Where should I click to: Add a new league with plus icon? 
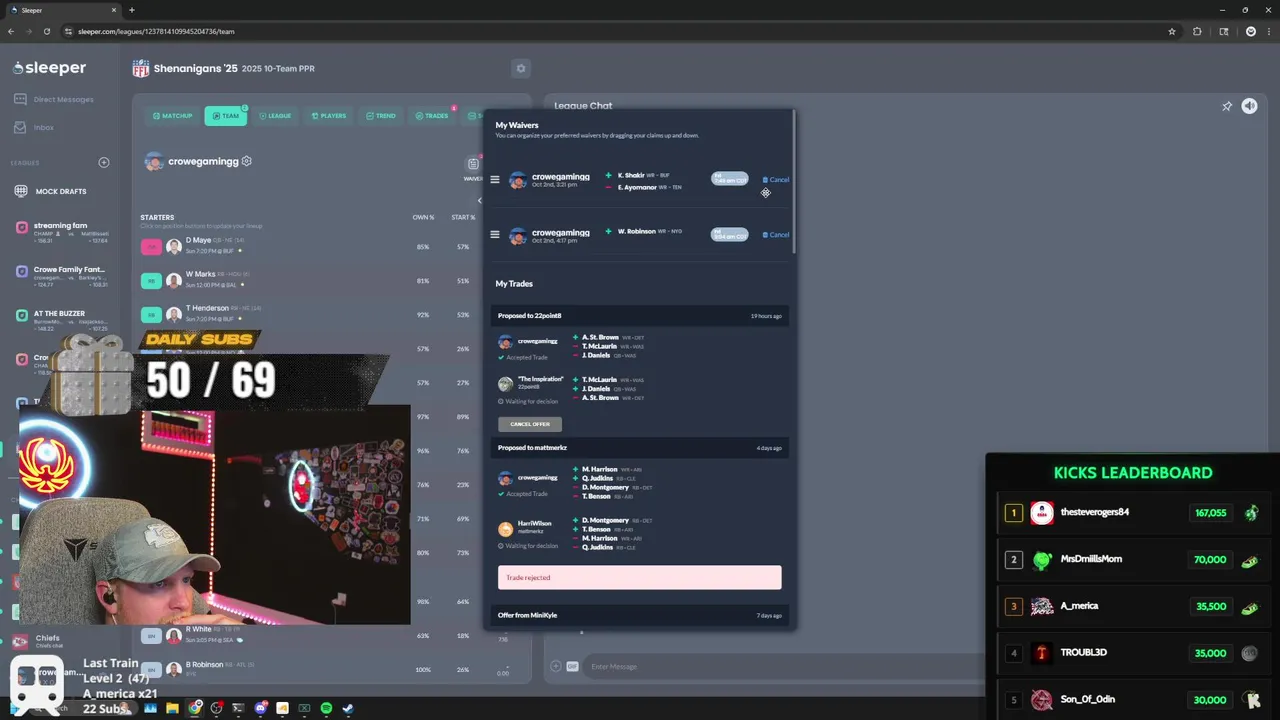(103, 162)
